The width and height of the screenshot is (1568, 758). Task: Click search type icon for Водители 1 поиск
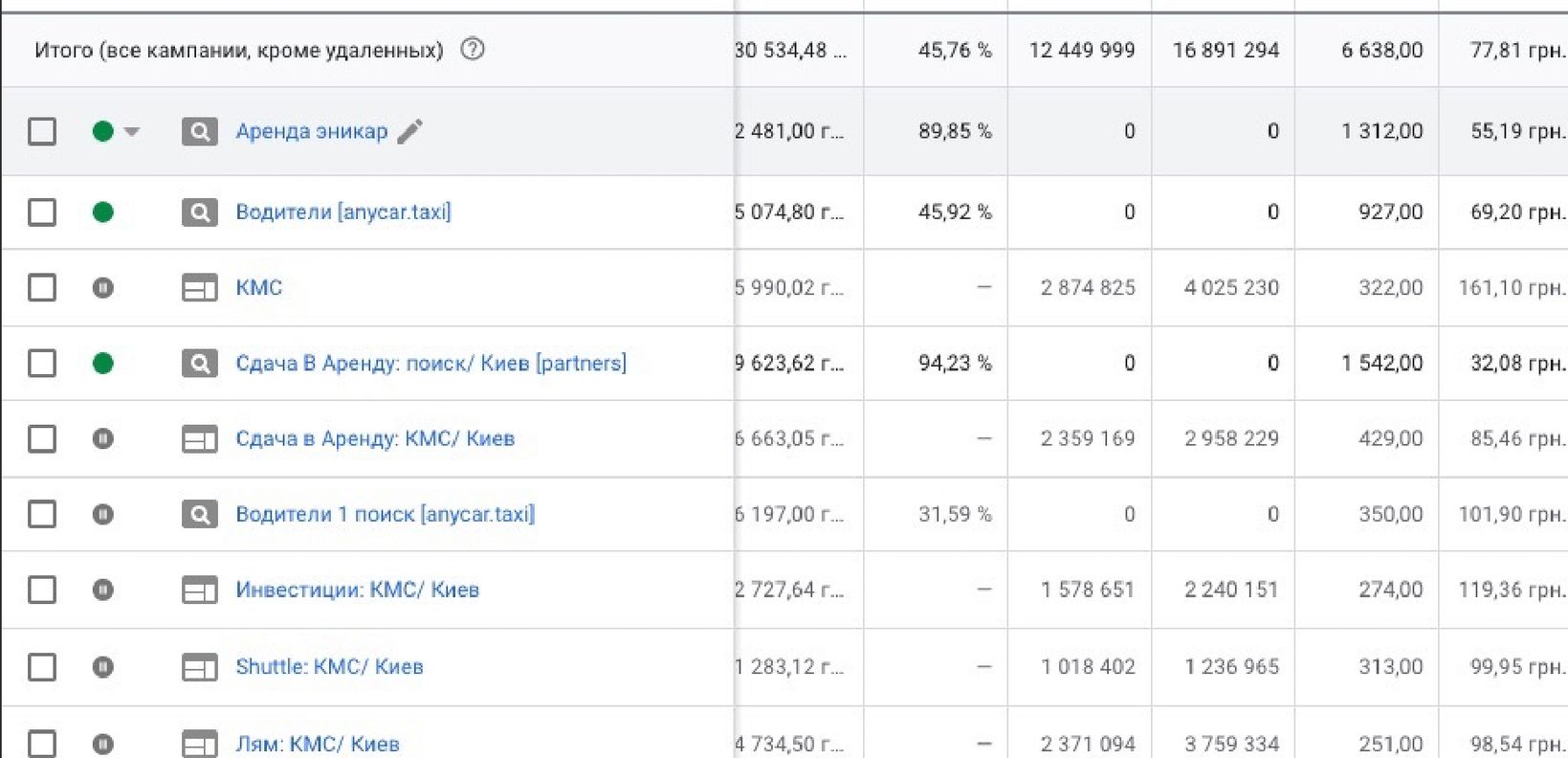tap(200, 514)
